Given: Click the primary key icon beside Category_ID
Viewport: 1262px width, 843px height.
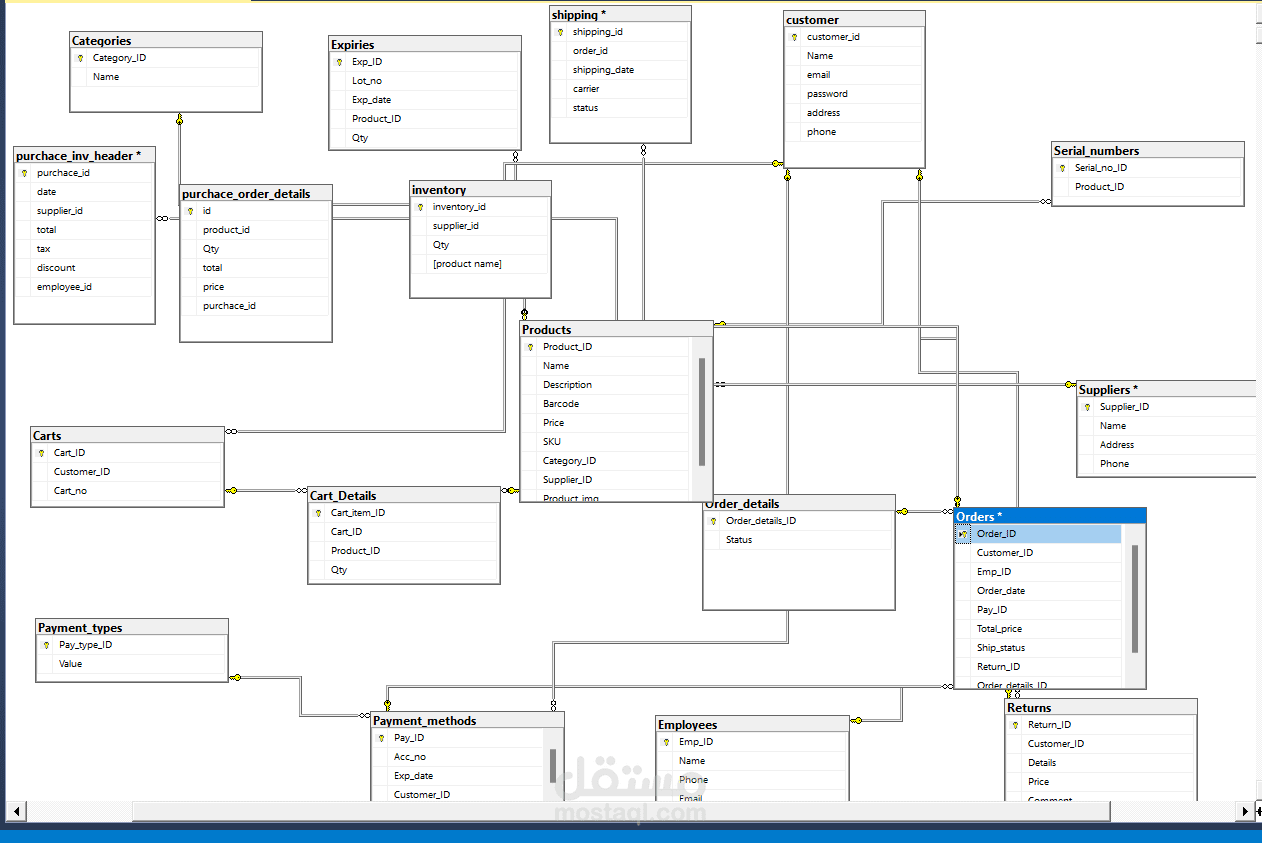Looking at the screenshot, I should click(x=80, y=58).
